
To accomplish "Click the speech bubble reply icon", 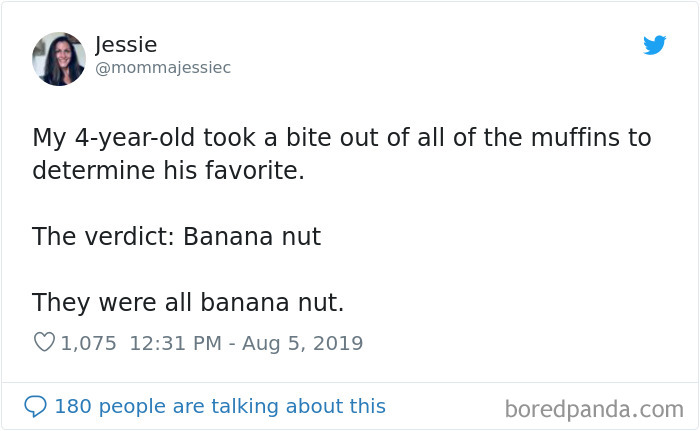I will click(x=36, y=406).
